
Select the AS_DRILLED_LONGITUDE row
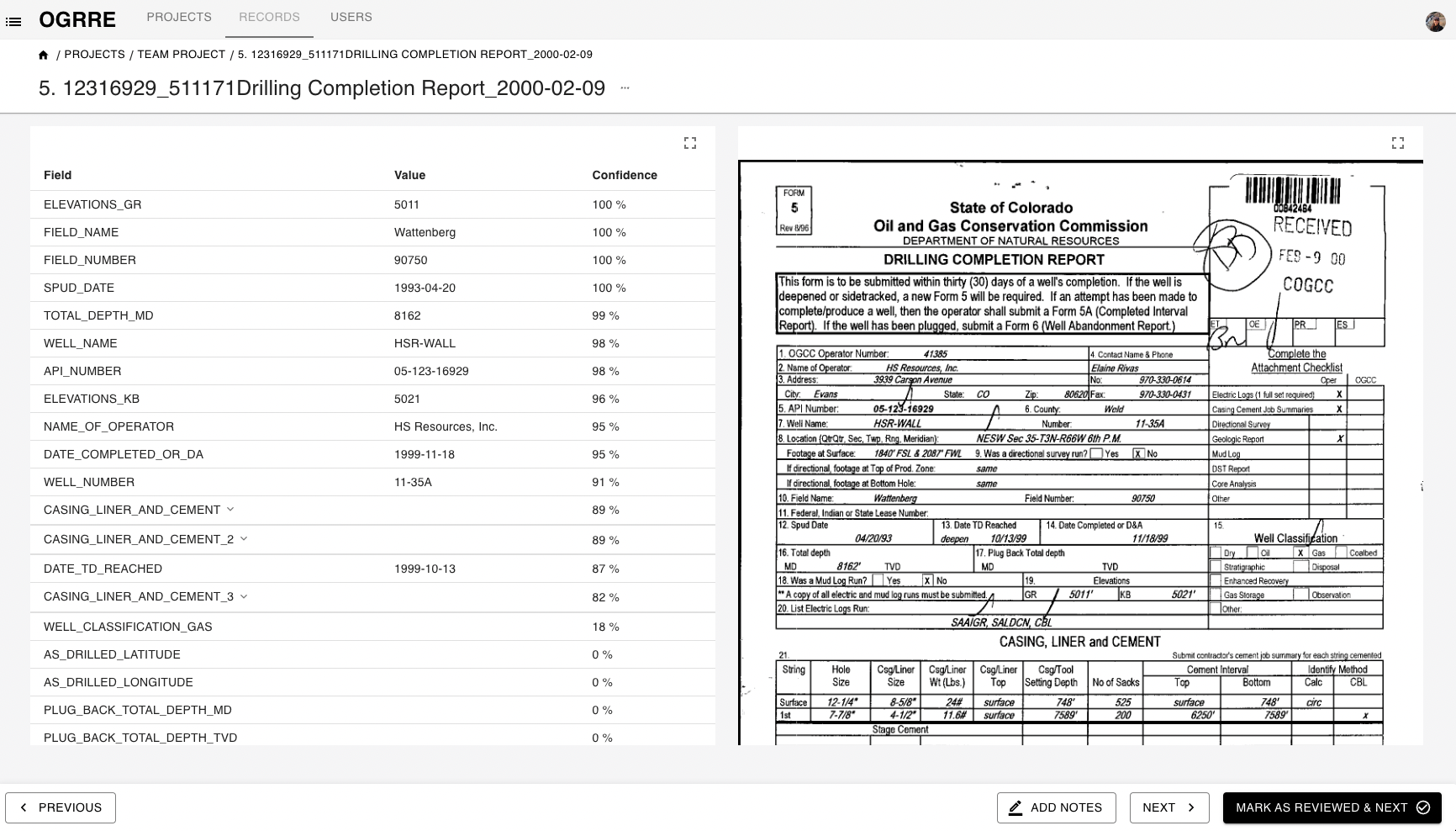click(372, 682)
